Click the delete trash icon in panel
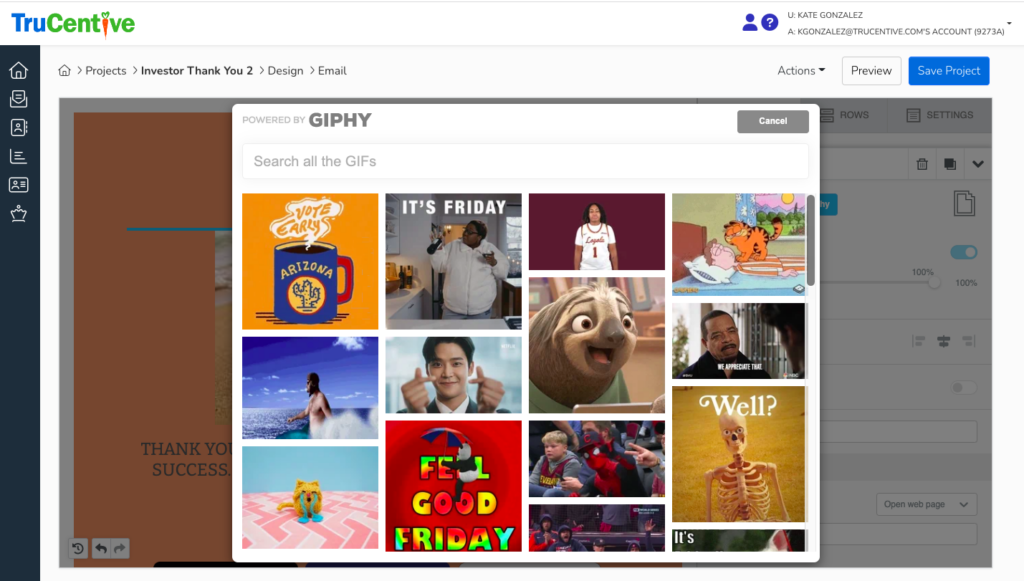This screenshot has width=1024, height=581. (x=922, y=164)
